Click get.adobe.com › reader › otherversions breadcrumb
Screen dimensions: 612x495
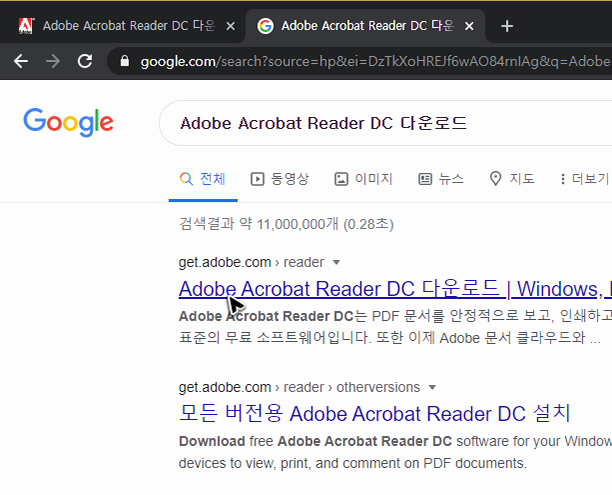[299, 387]
